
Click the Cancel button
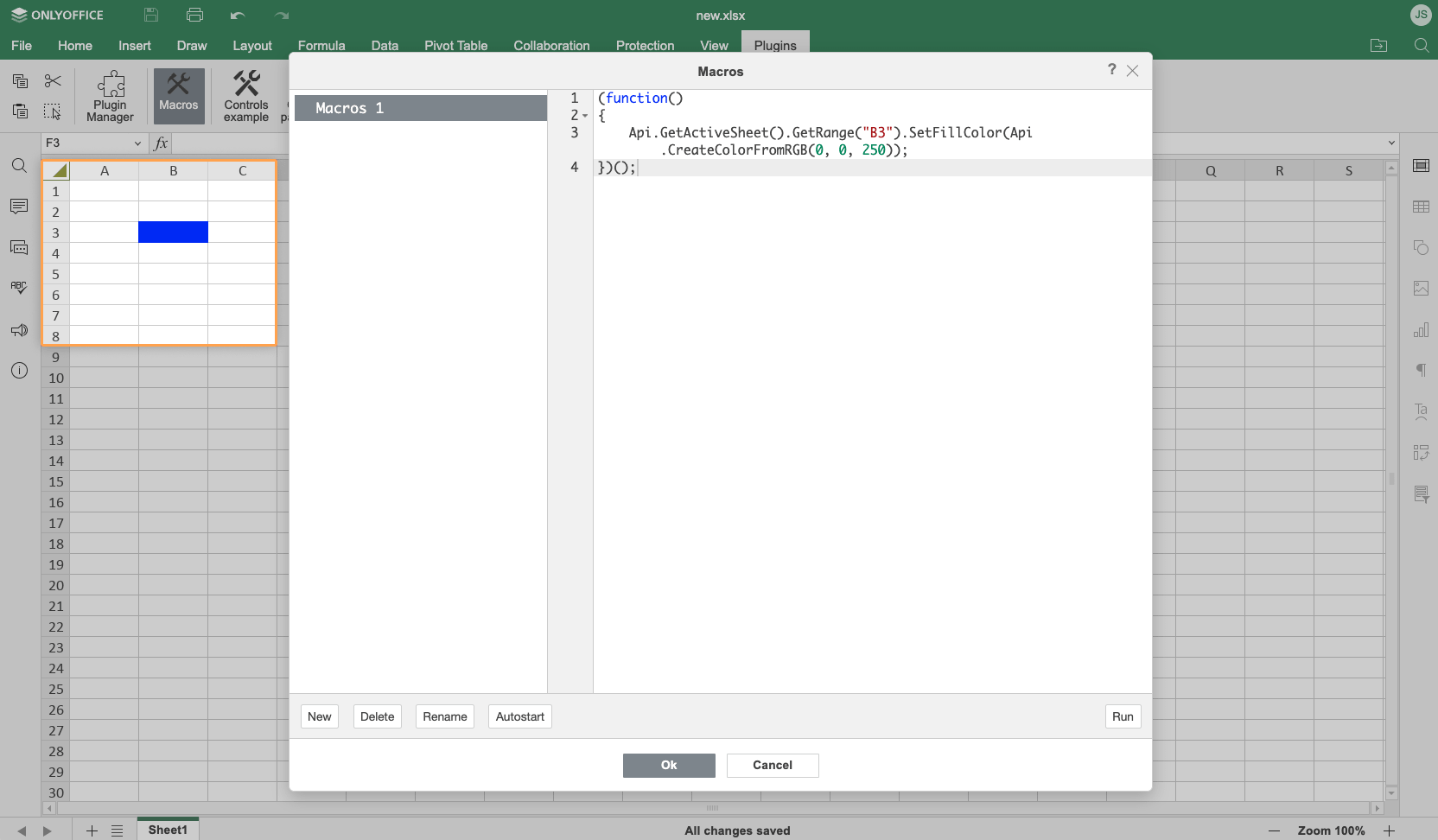773,766
